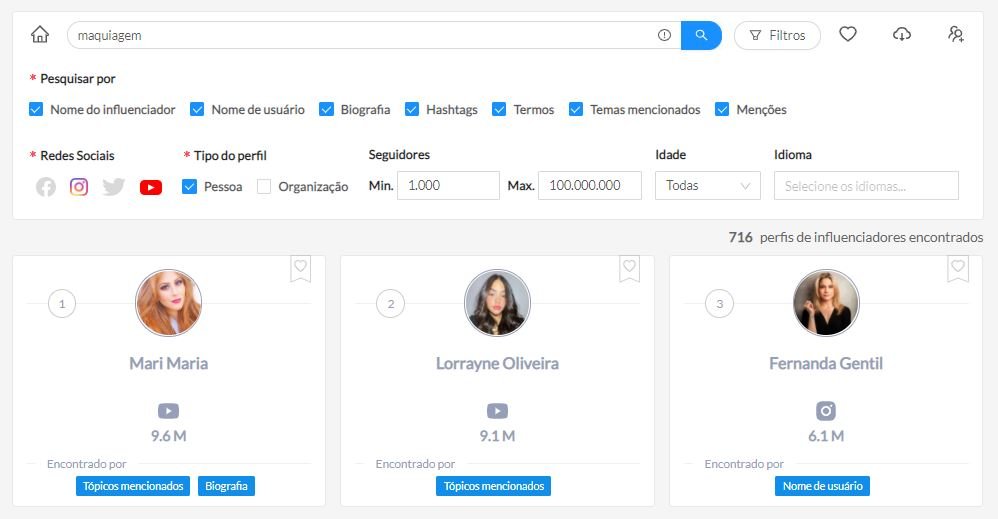Viewport: 998px width, 519px height.
Task: Open the Idade dropdown
Action: point(707,186)
